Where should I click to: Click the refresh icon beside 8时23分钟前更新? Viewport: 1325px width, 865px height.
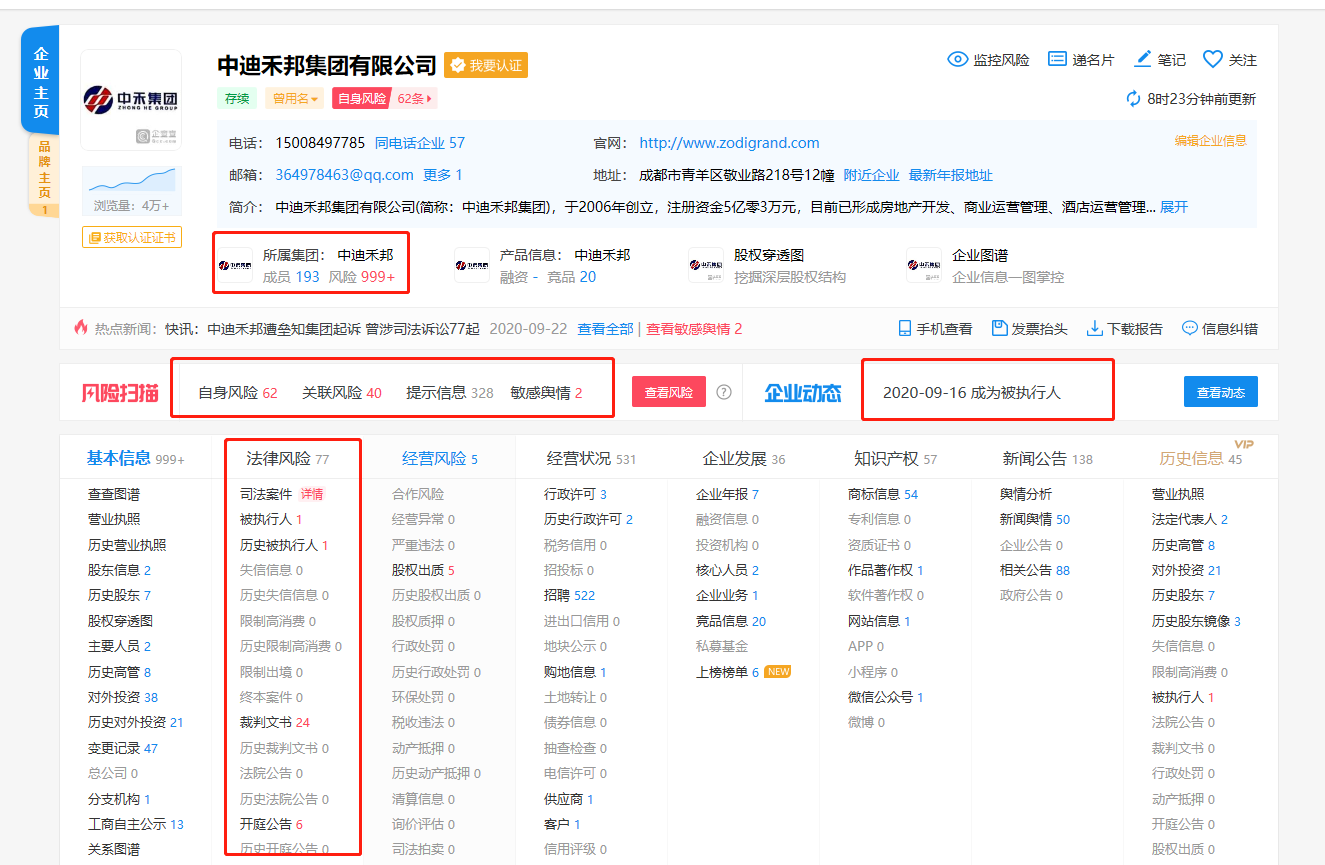tap(1133, 99)
